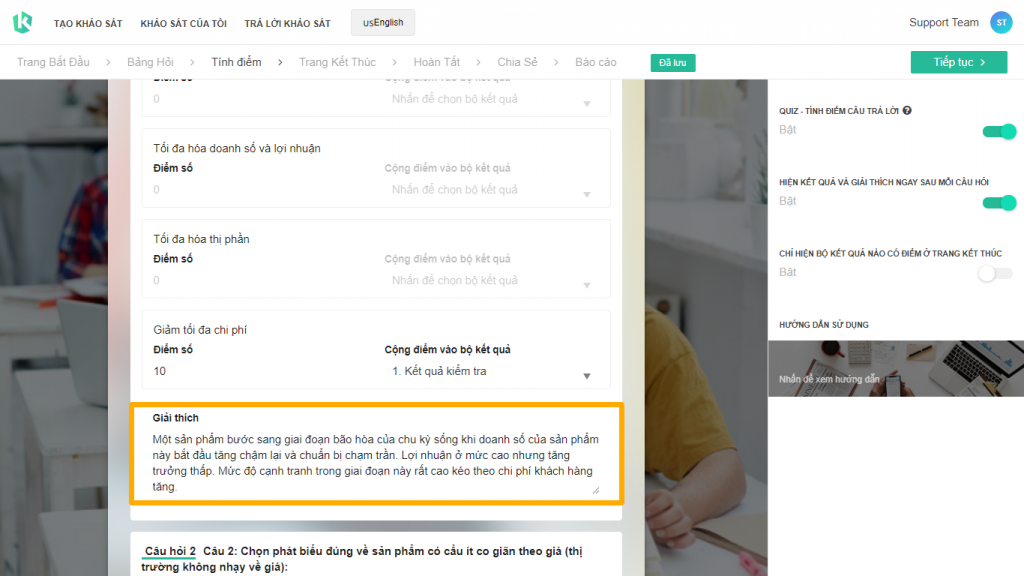Open the Tạo Khảo Sát menu

point(88,24)
